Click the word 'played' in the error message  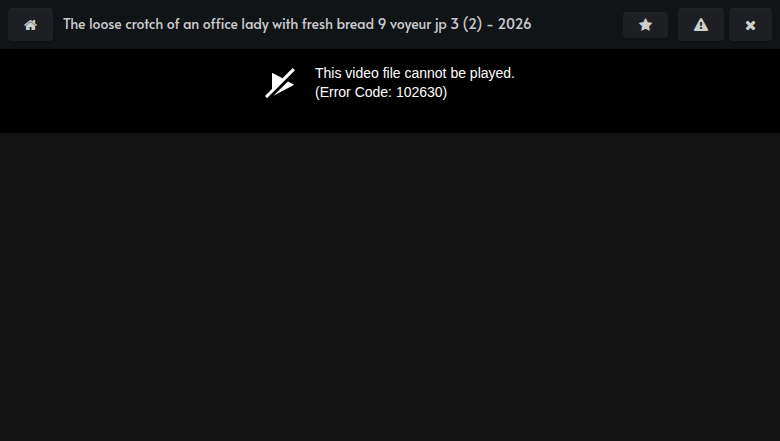coord(492,74)
